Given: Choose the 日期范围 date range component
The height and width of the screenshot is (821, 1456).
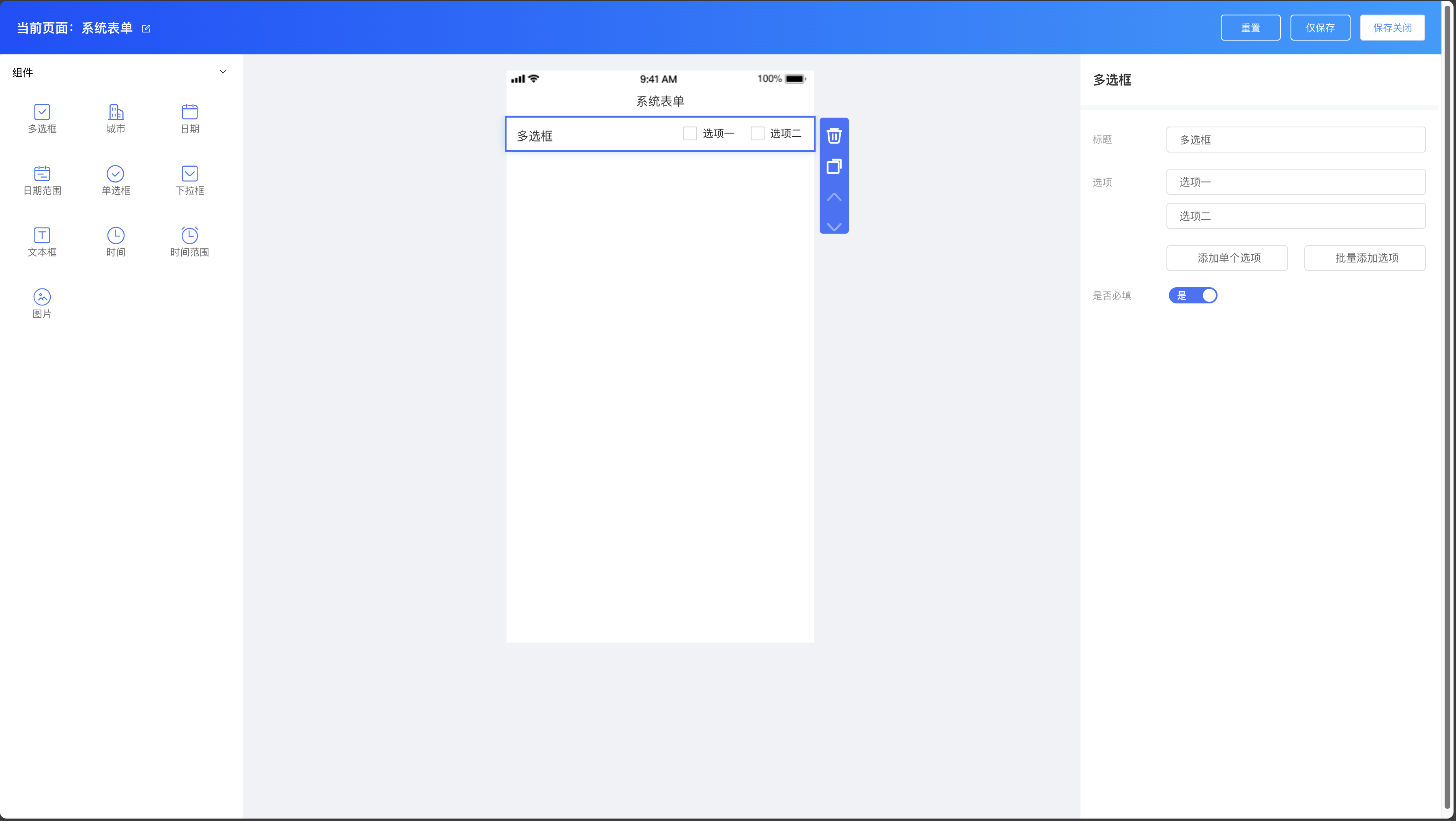Looking at the screenshot, I should tap(43, 174).
